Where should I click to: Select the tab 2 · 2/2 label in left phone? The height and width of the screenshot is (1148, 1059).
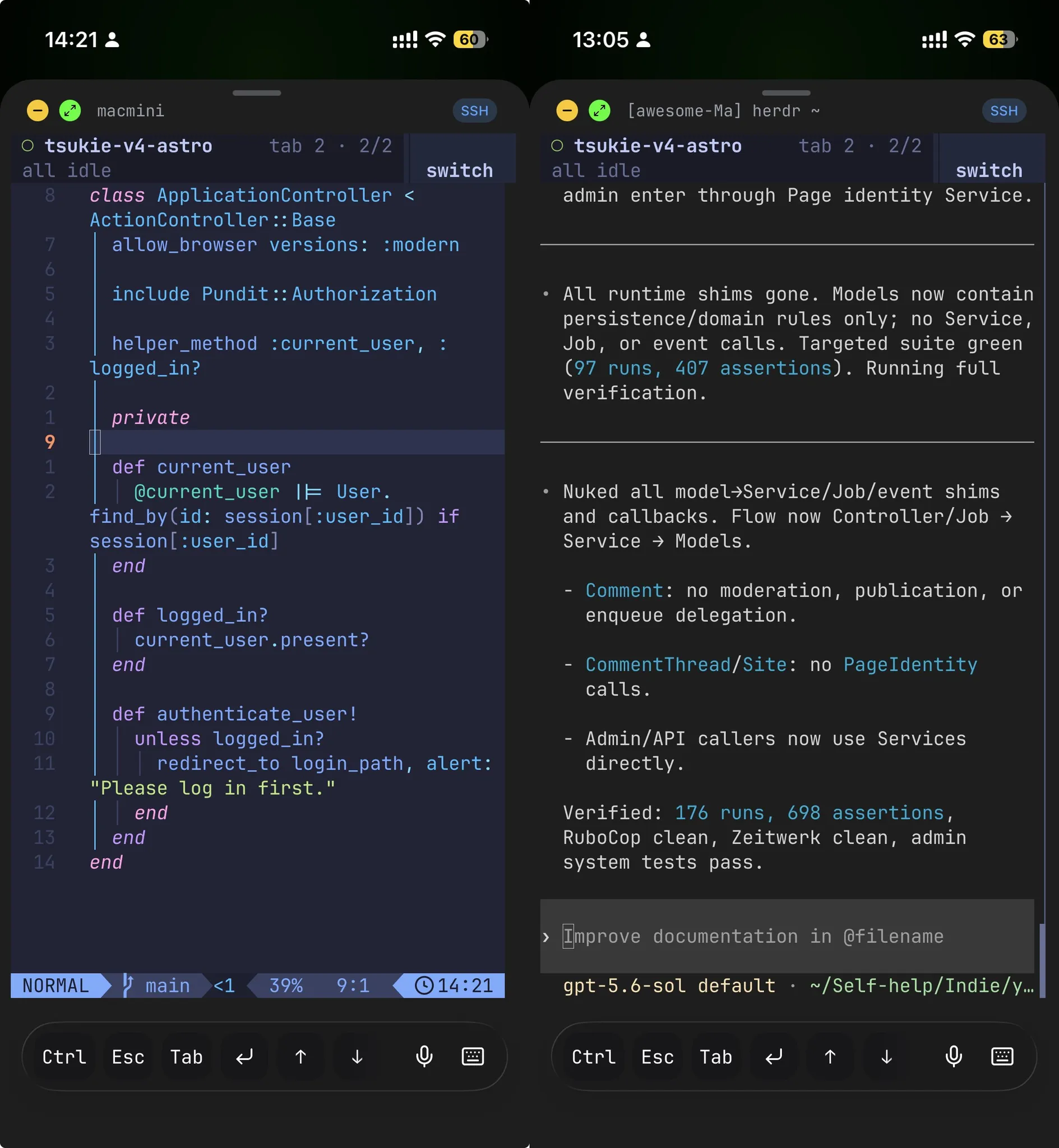331,146
